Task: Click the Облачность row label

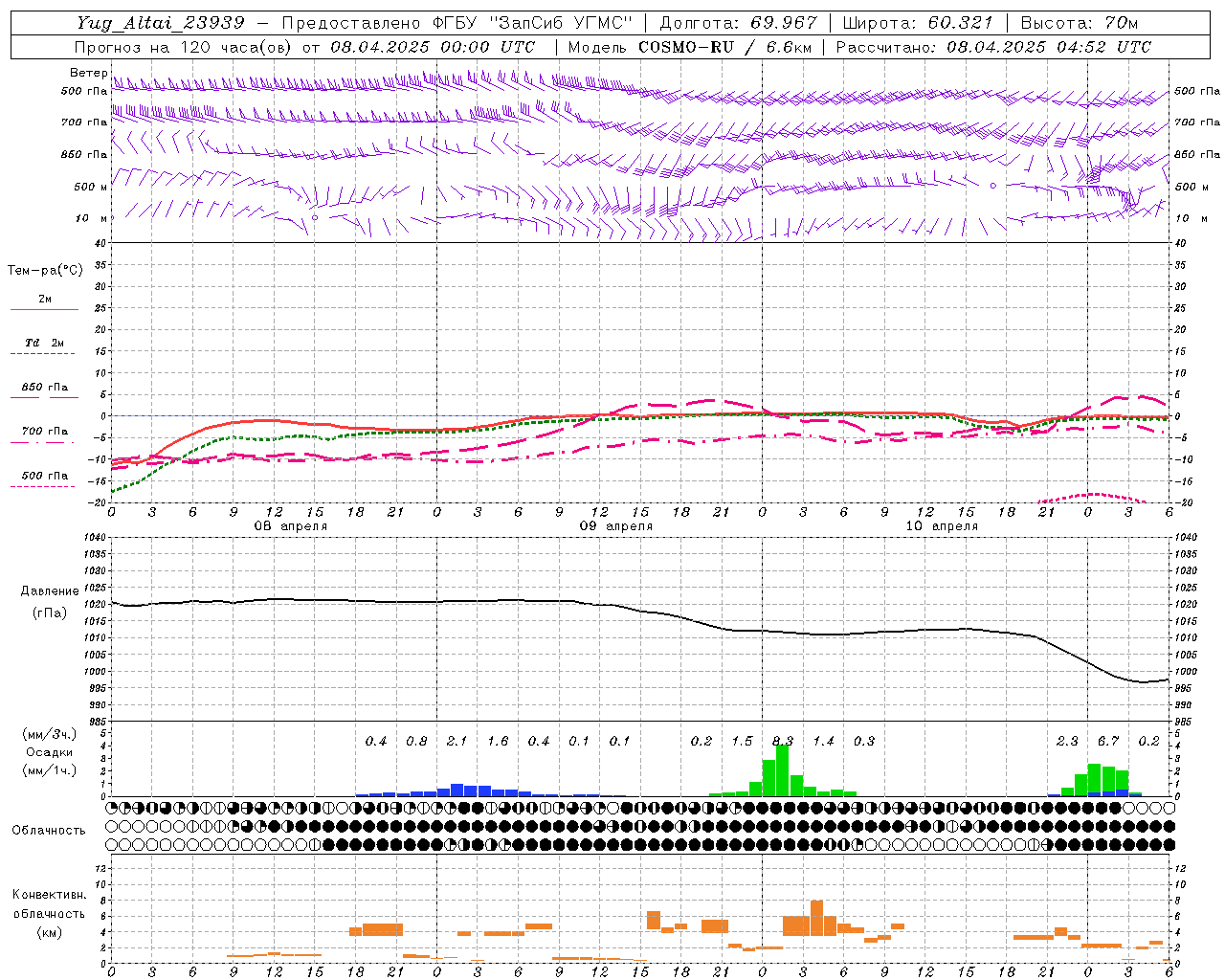Action: [49, 831]
